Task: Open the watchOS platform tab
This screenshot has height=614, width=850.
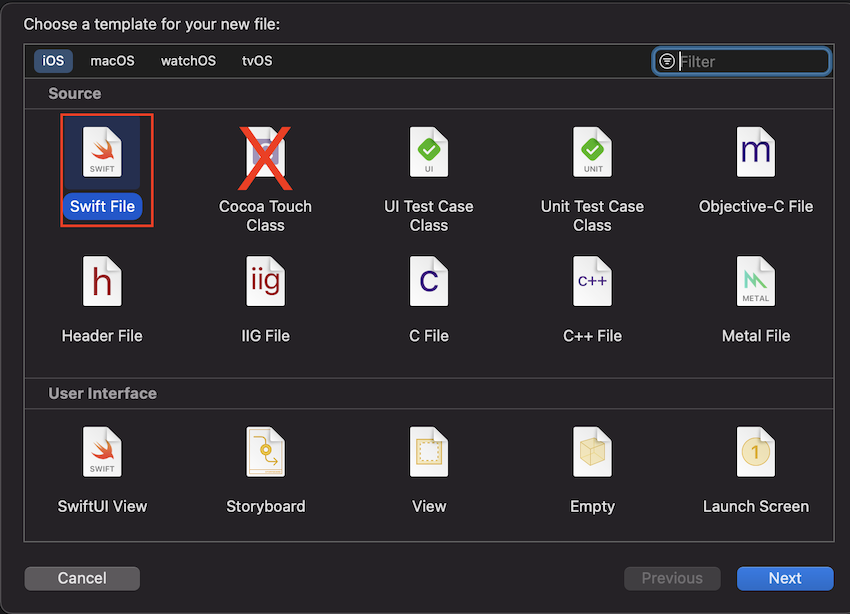Action: click(188, 61)
